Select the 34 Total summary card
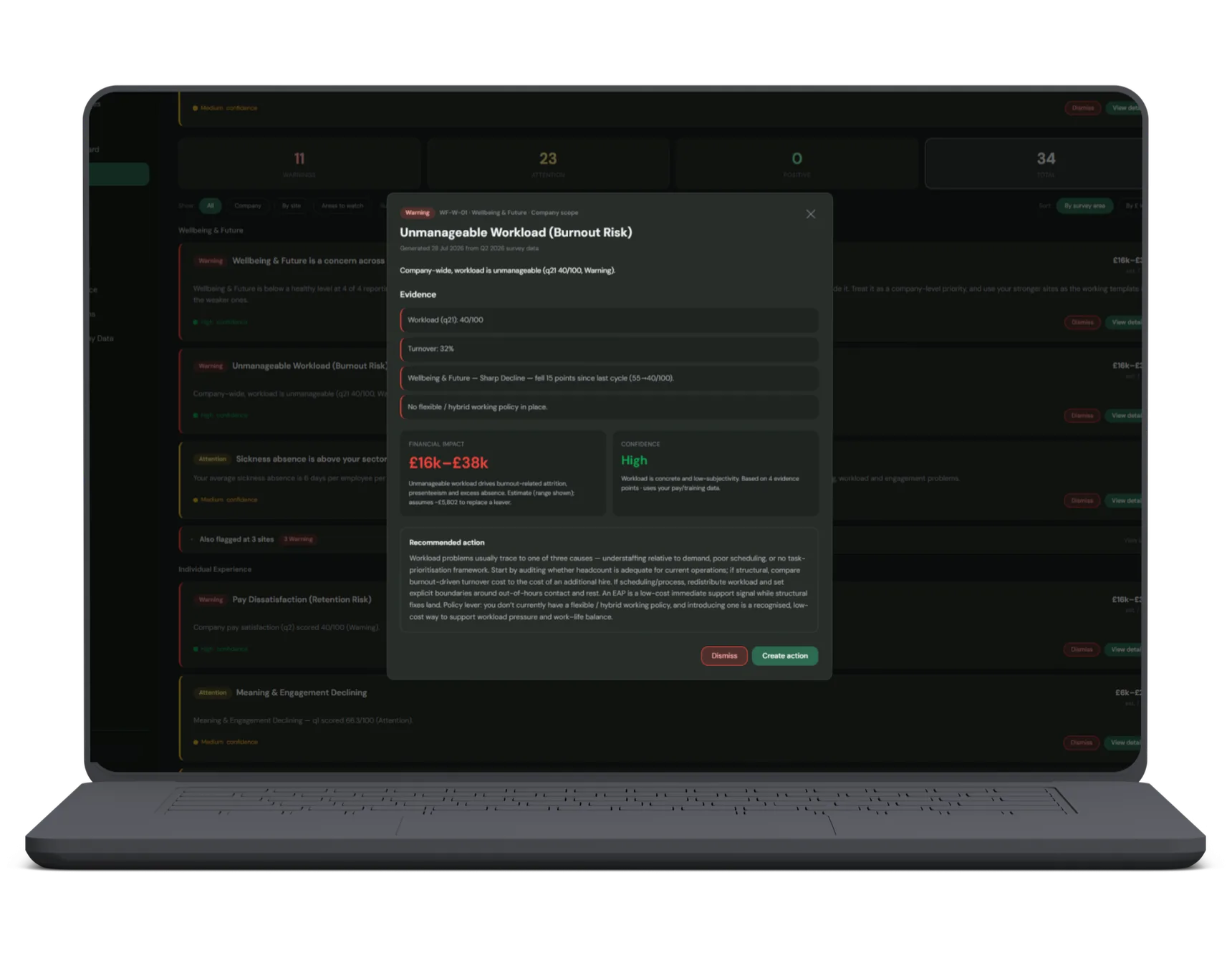1232x958 pixels. [1034, 163]
